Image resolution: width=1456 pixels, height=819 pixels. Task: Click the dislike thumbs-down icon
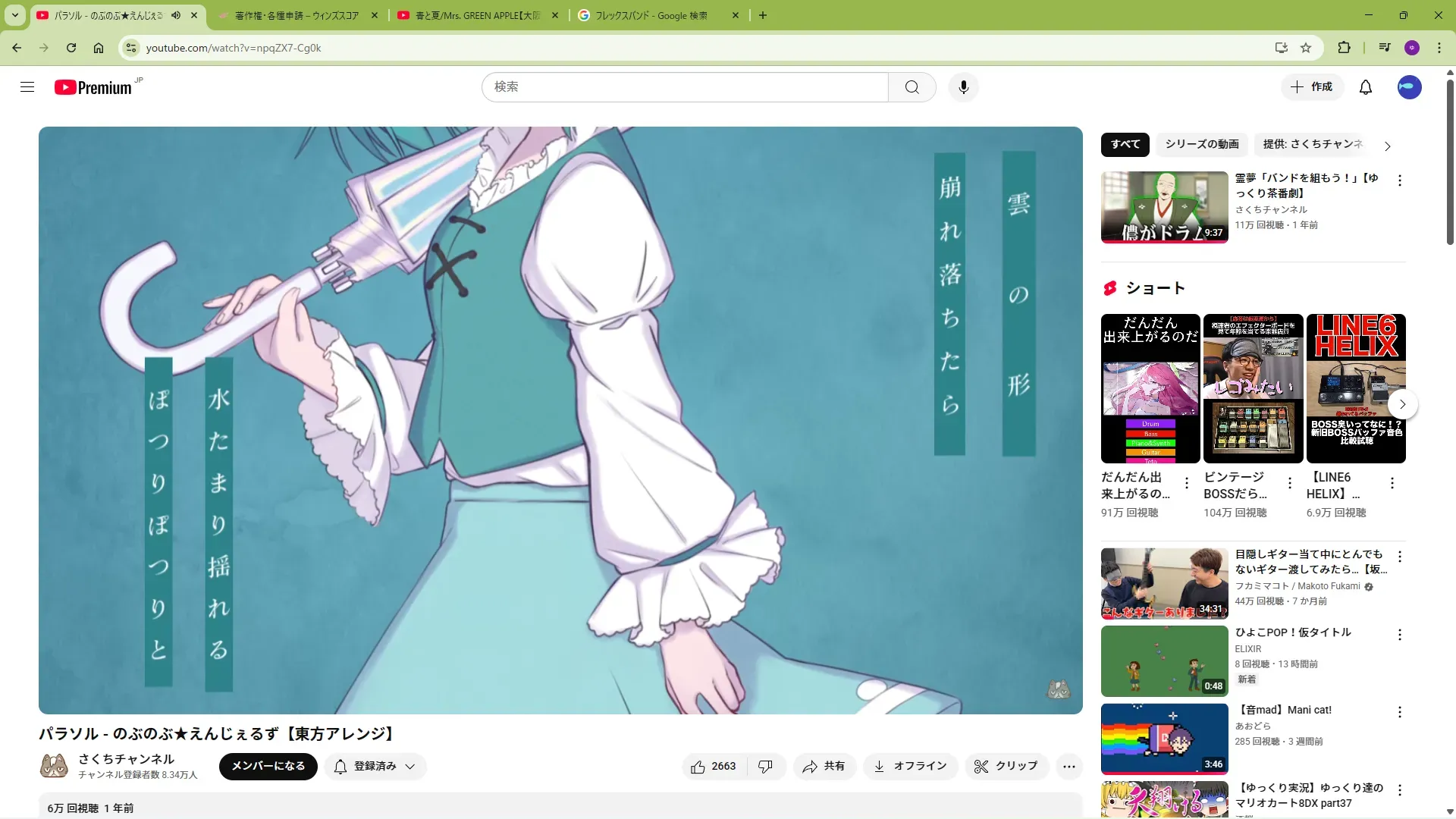(765, 767)
